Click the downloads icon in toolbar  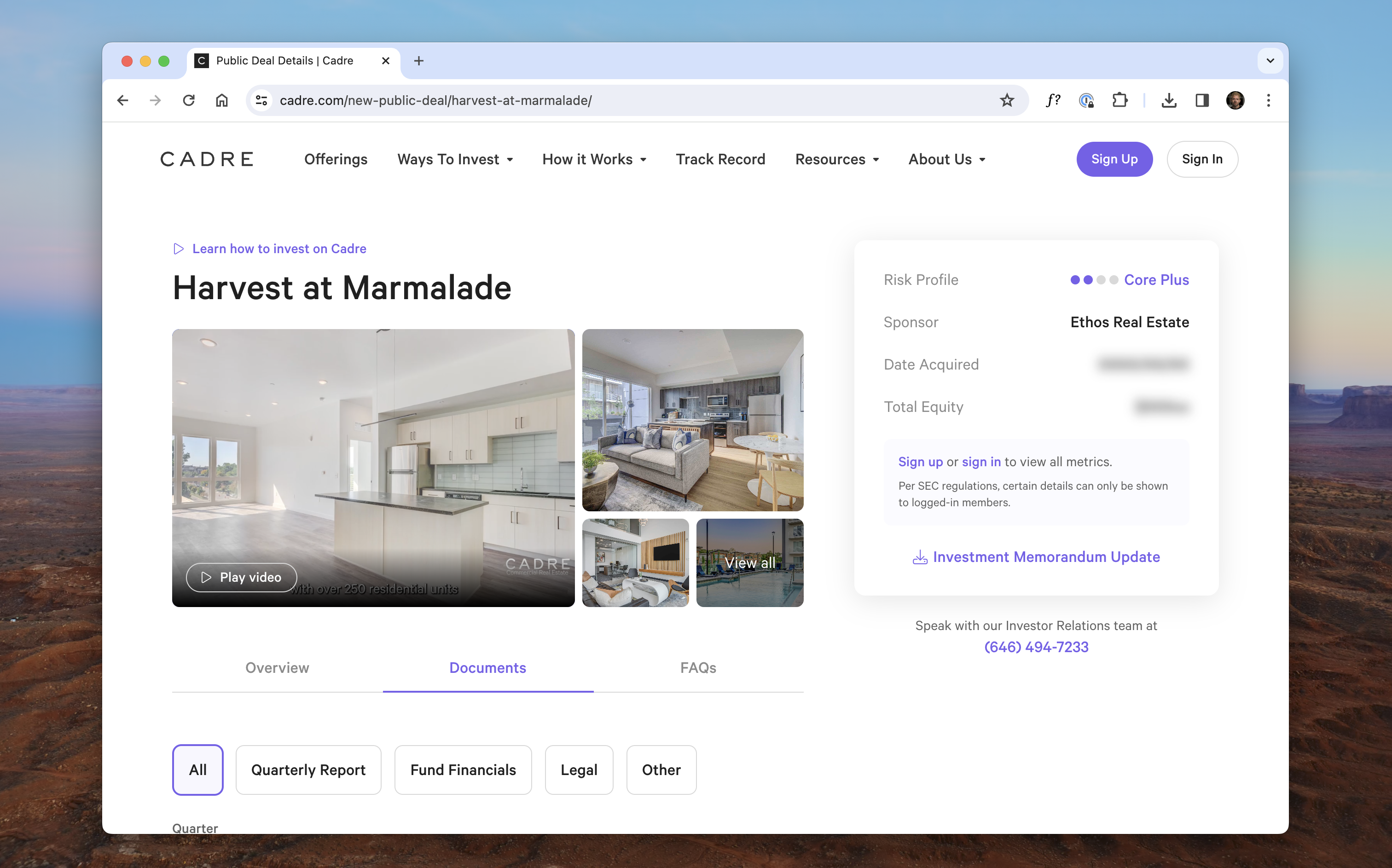pos(1169,100)
